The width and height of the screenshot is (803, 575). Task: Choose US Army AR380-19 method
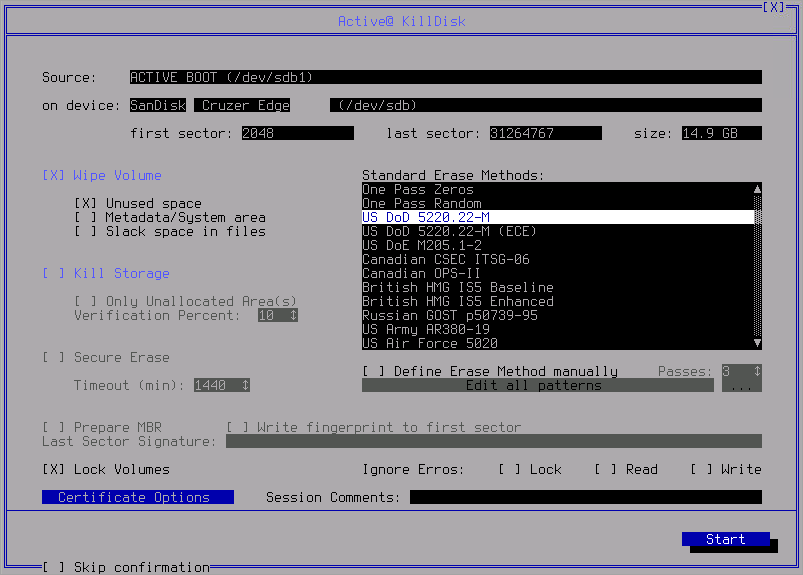(558, 329)
